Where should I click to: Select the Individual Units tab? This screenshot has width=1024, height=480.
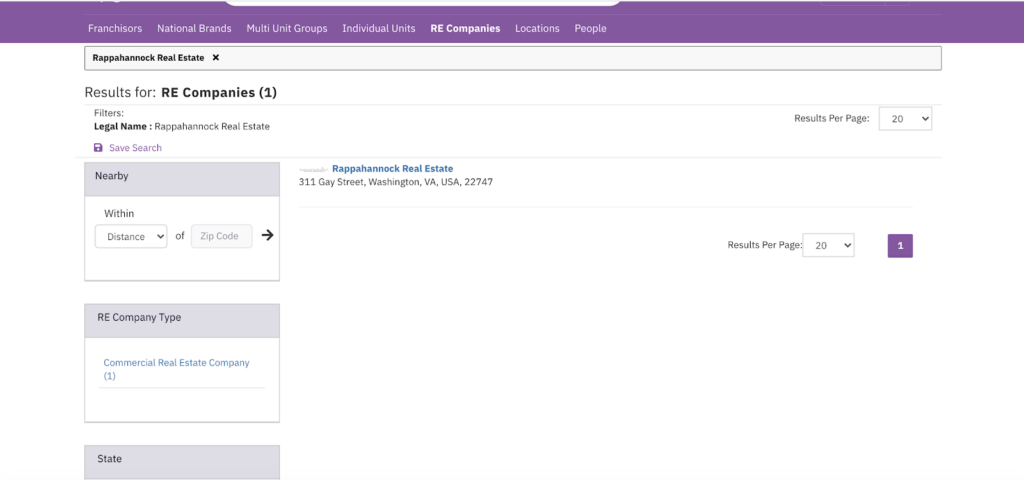coord(379,29)
